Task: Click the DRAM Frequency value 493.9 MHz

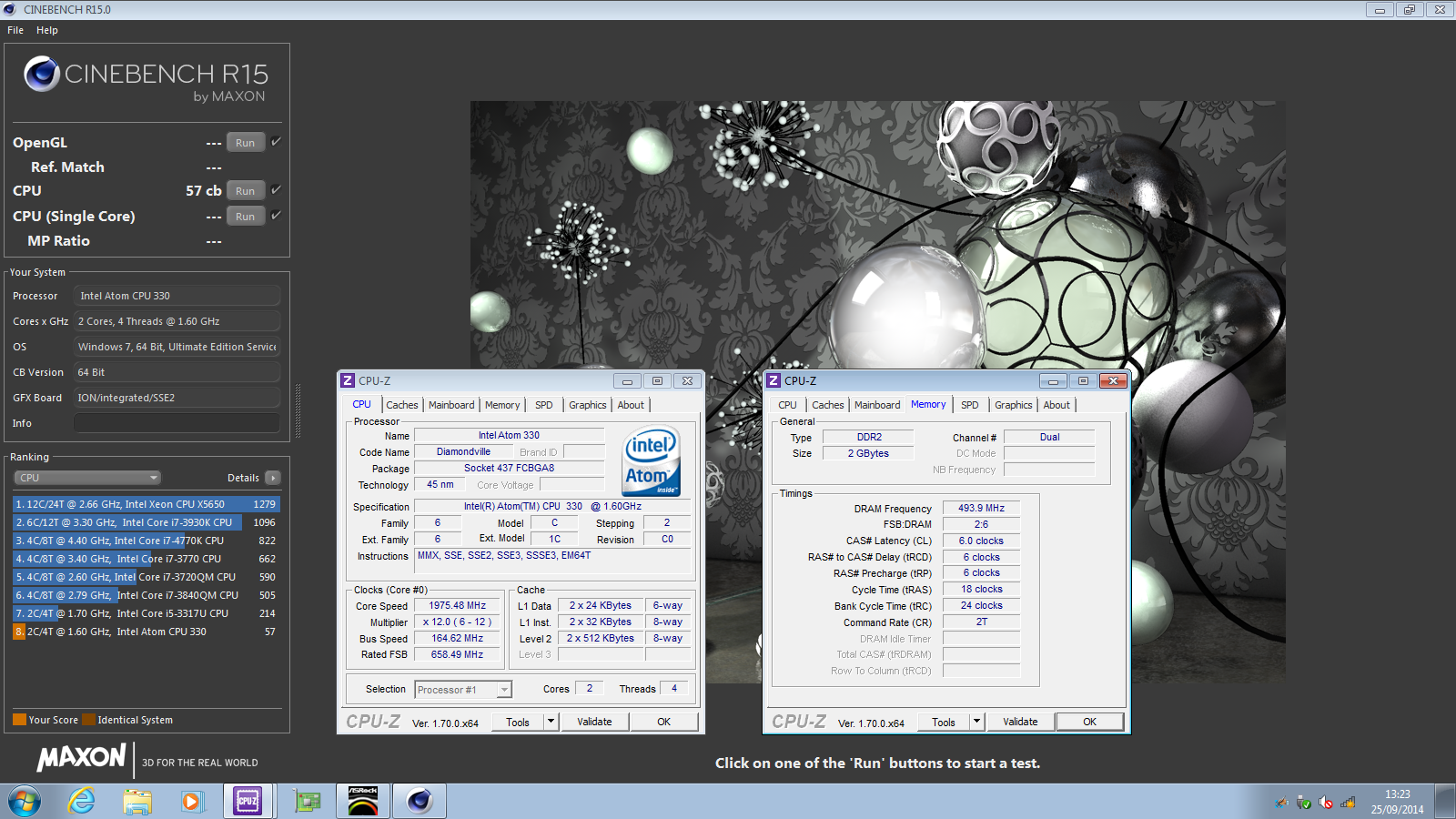Action: point(981,508)
